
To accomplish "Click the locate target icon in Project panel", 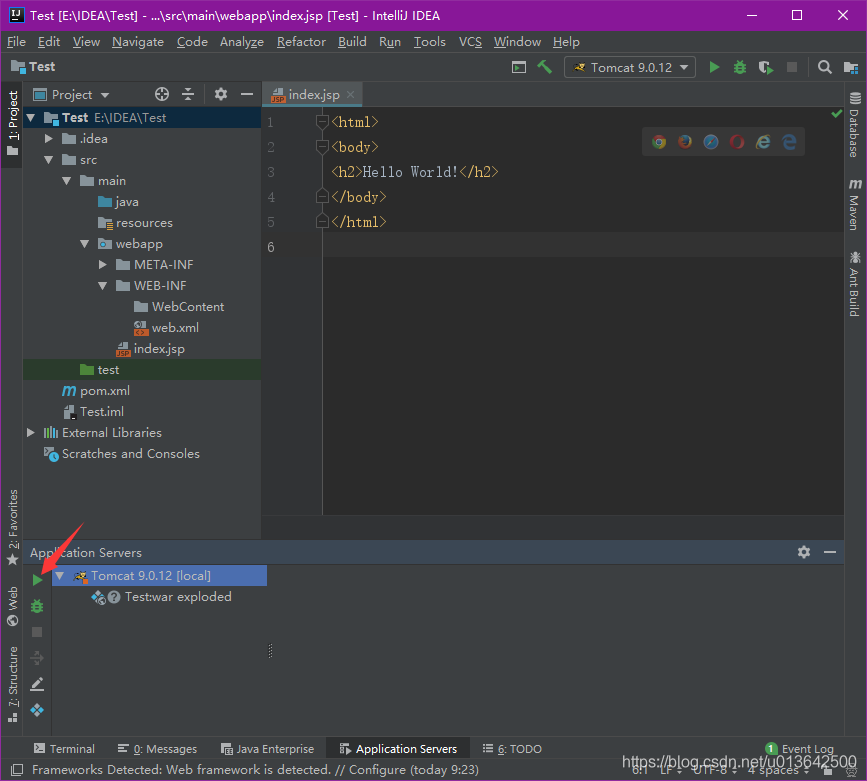I will coord(162,94).
